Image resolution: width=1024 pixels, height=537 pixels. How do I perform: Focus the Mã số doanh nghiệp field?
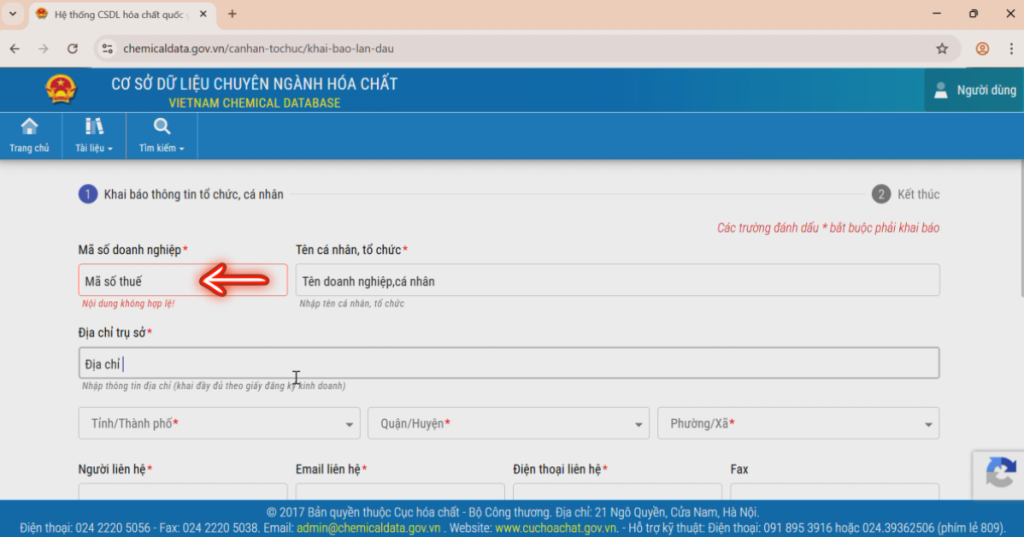[x=183, y=280]
